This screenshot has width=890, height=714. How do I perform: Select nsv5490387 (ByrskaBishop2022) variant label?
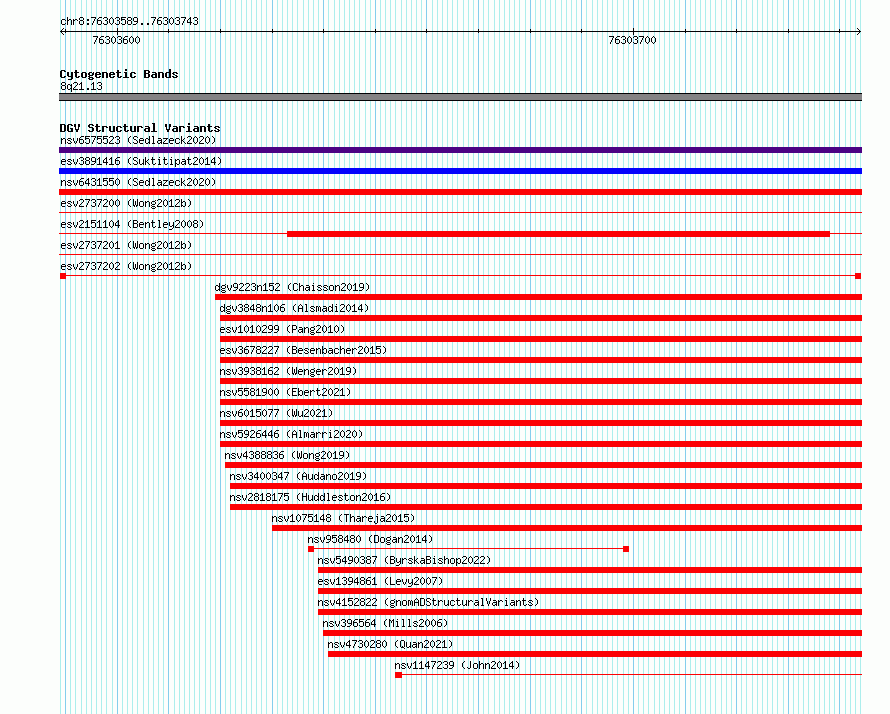click(404, 560)
